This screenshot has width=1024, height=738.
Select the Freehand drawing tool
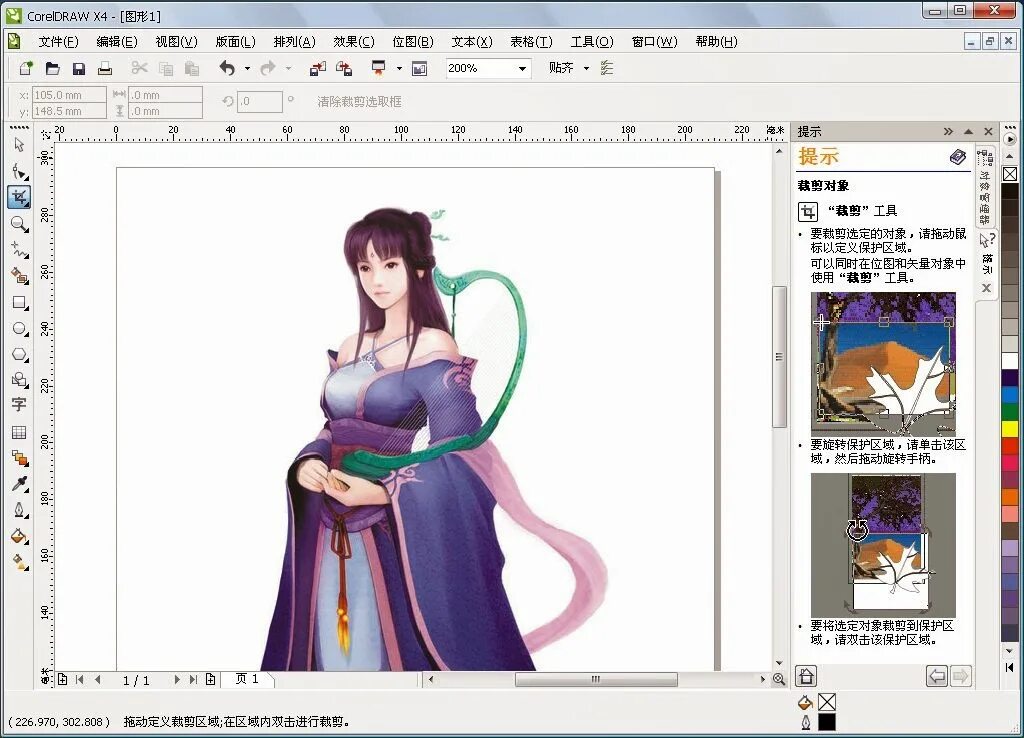(x=19, y=250)
